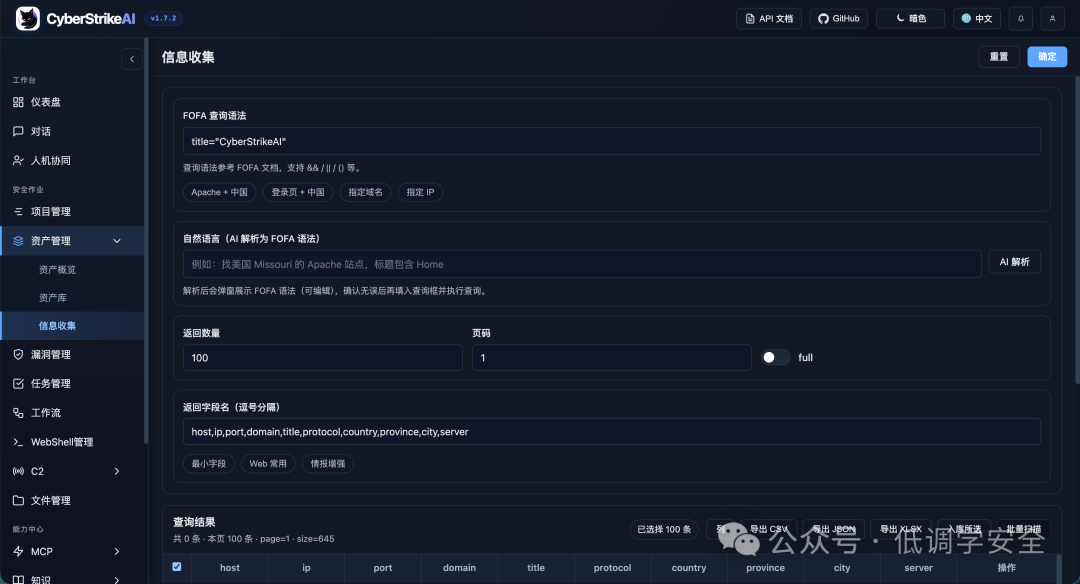This screenshot has height=584, width=1080.
Task: Click the C2 broadcast signal icon
Action: pos(18,471)
